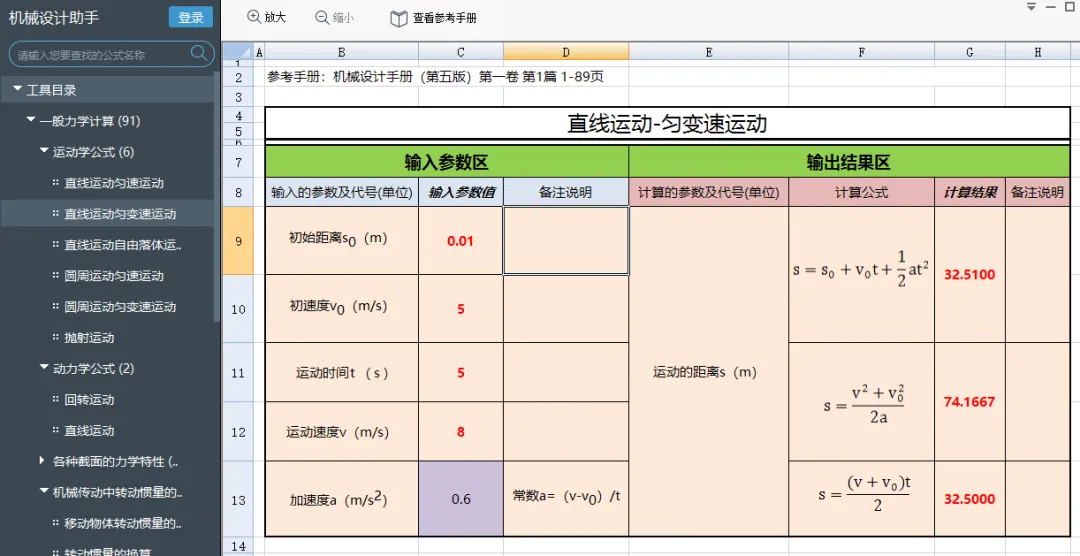Viewport: 1080px width, 556px height.
Task: Click the result cell 74.1667
Action: click(970, 402)
